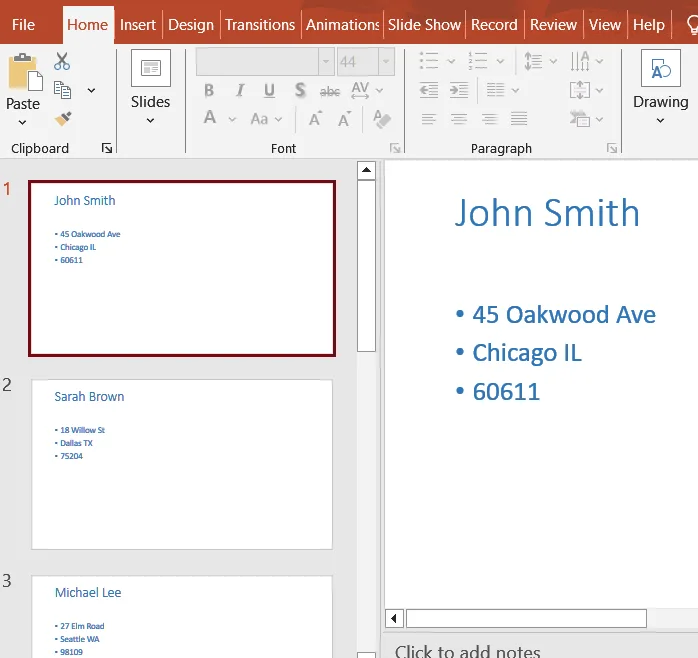Viewport: 698px width, 658px height.
Task: Toggle Italic formatting
Action: pos(240,90)
